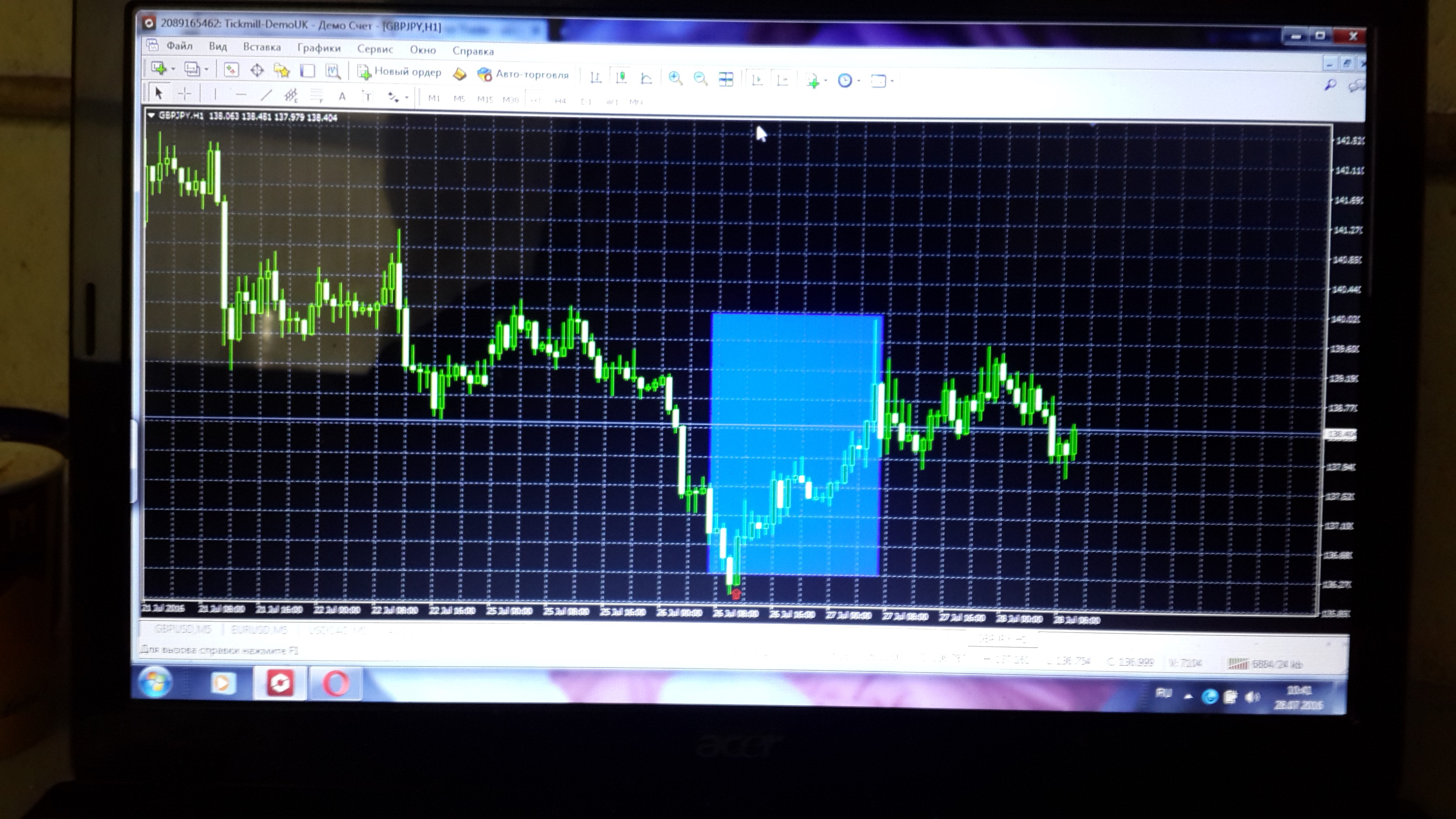Select the text label T tool
Screen dimensions: 1456x819
tap(368, 97)
